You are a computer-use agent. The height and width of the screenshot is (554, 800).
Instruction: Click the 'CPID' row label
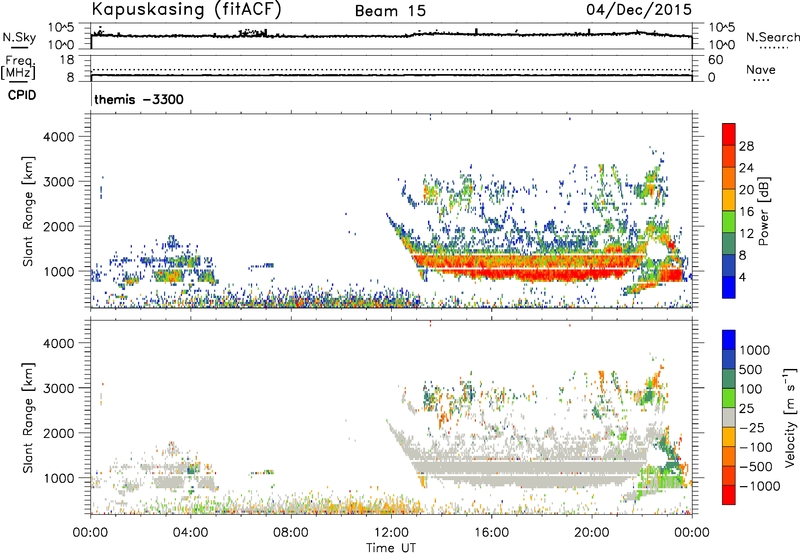22,95
